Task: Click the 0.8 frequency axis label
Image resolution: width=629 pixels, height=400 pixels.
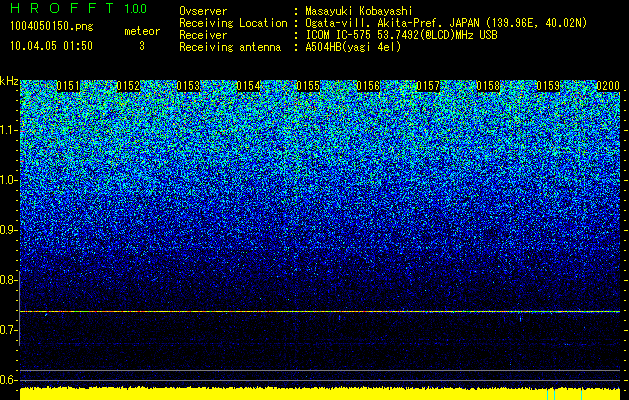Action: 7,280
